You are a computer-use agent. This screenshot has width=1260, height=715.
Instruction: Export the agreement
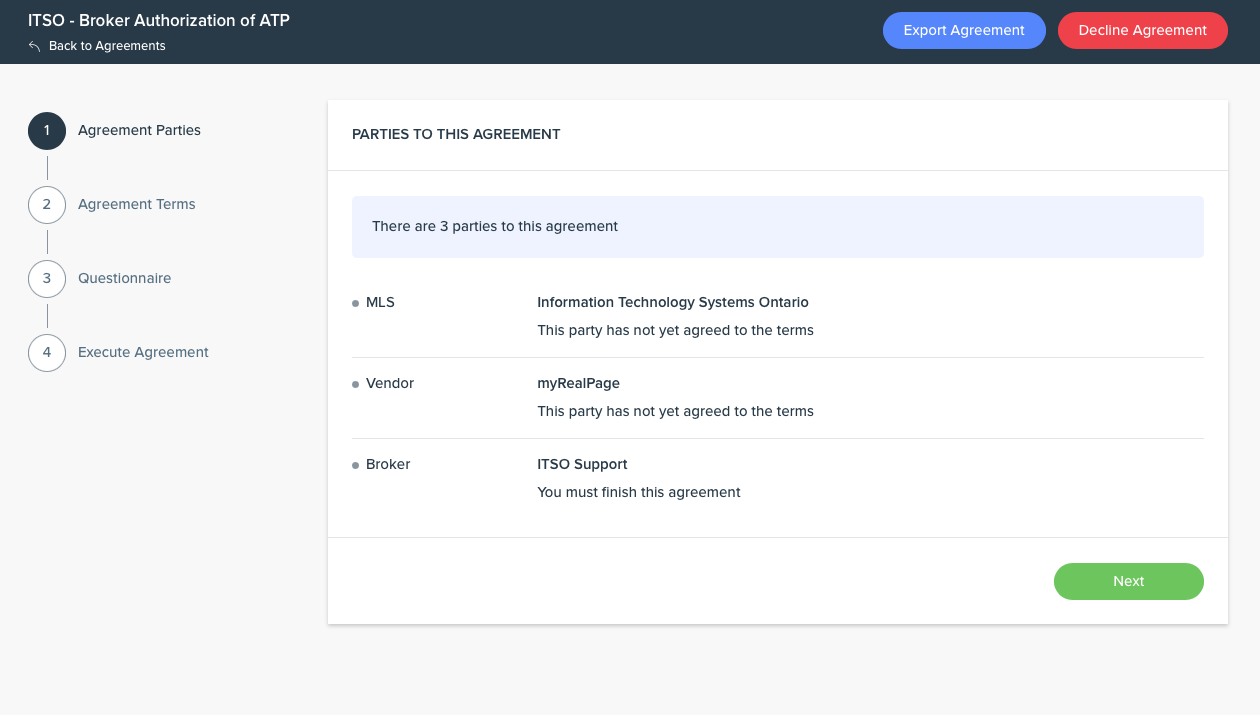coord(963,30)
